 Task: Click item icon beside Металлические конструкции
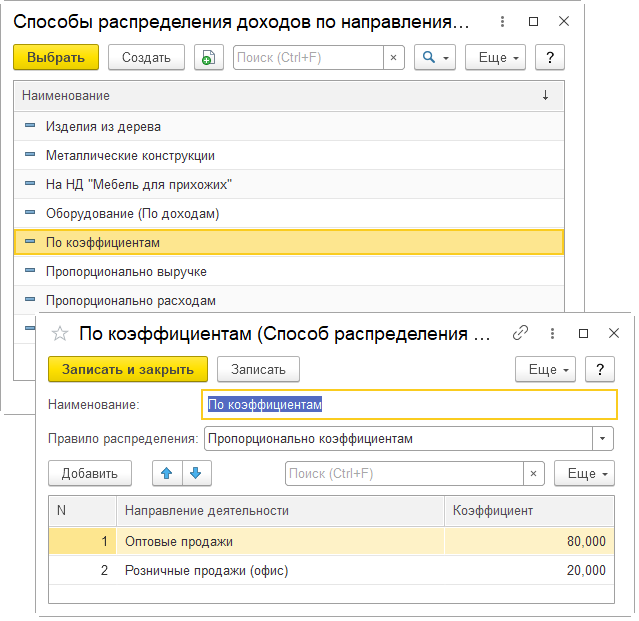coord(30,154)
